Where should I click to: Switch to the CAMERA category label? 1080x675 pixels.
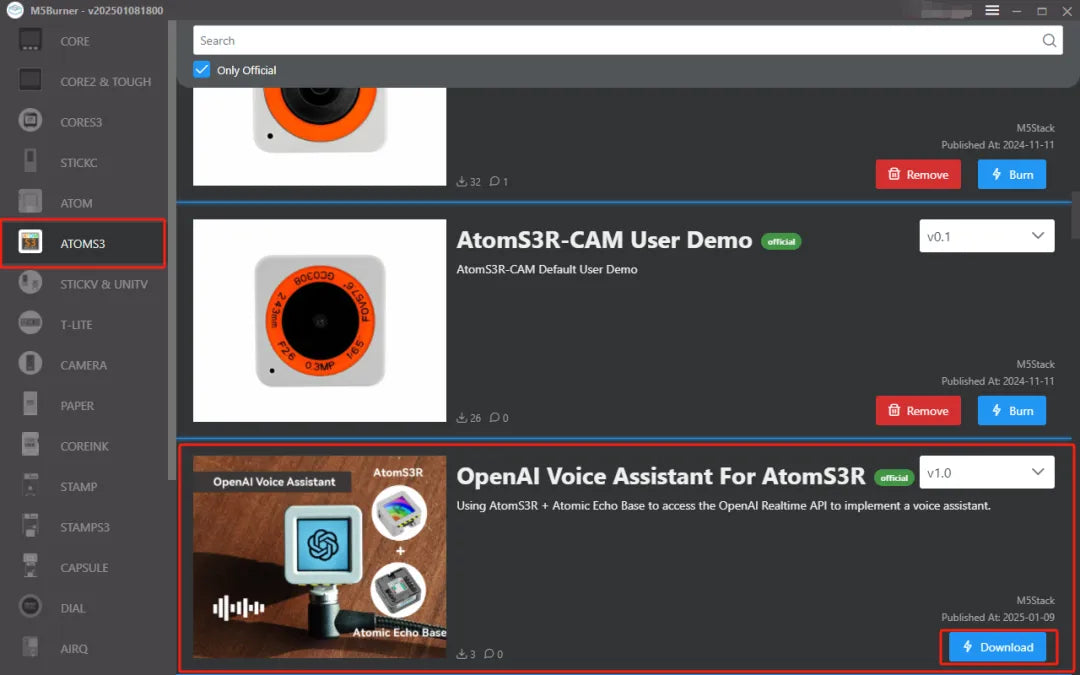pos(83,365)
